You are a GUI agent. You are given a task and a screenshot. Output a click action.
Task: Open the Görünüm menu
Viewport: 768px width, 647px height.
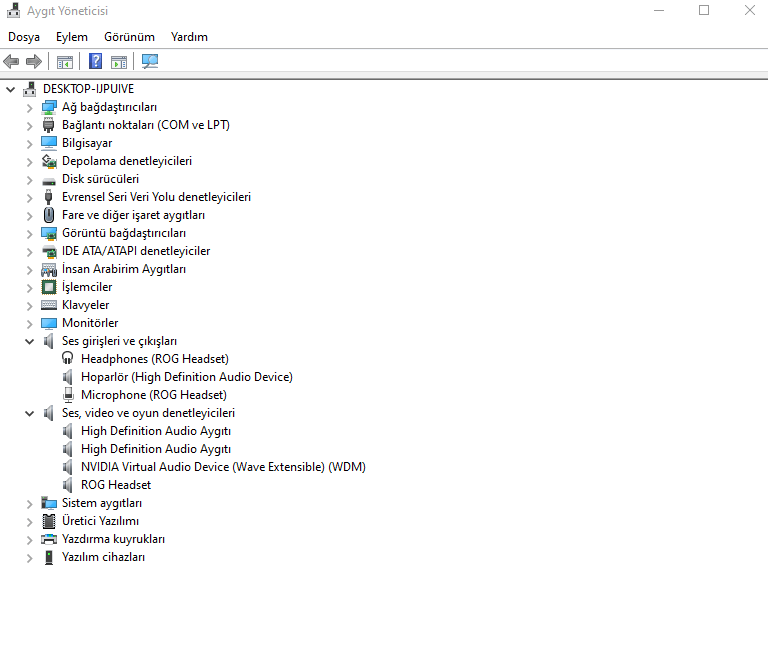click(129, 37)
